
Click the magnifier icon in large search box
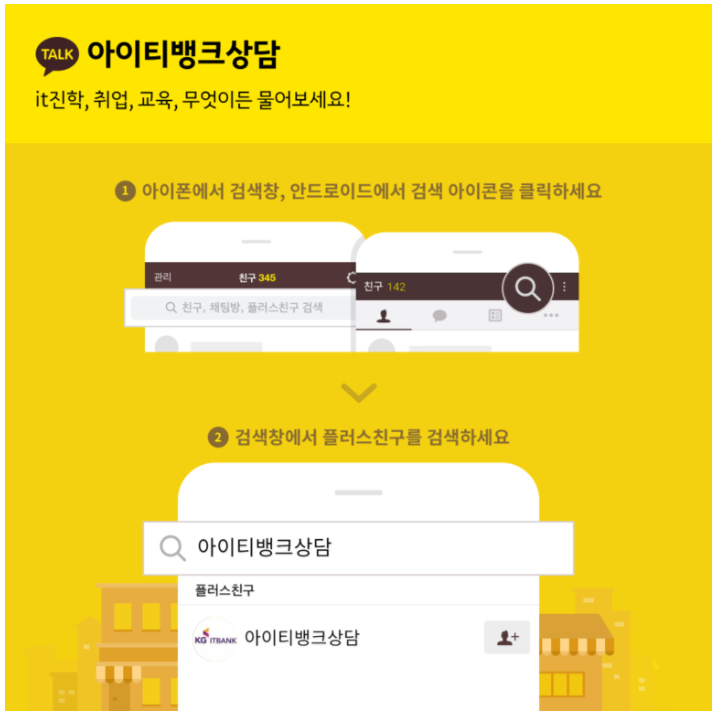pyautogui.click(x=172, y=548)
